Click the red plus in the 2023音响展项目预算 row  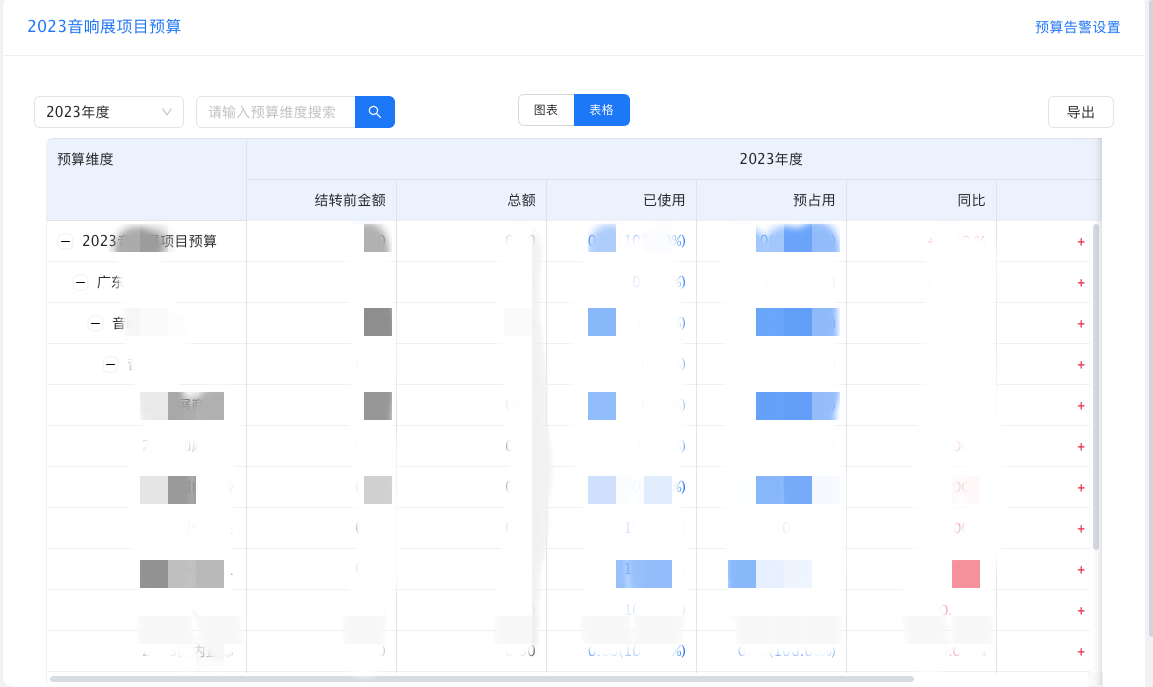pyautogui.click(x=1080, y=242)
